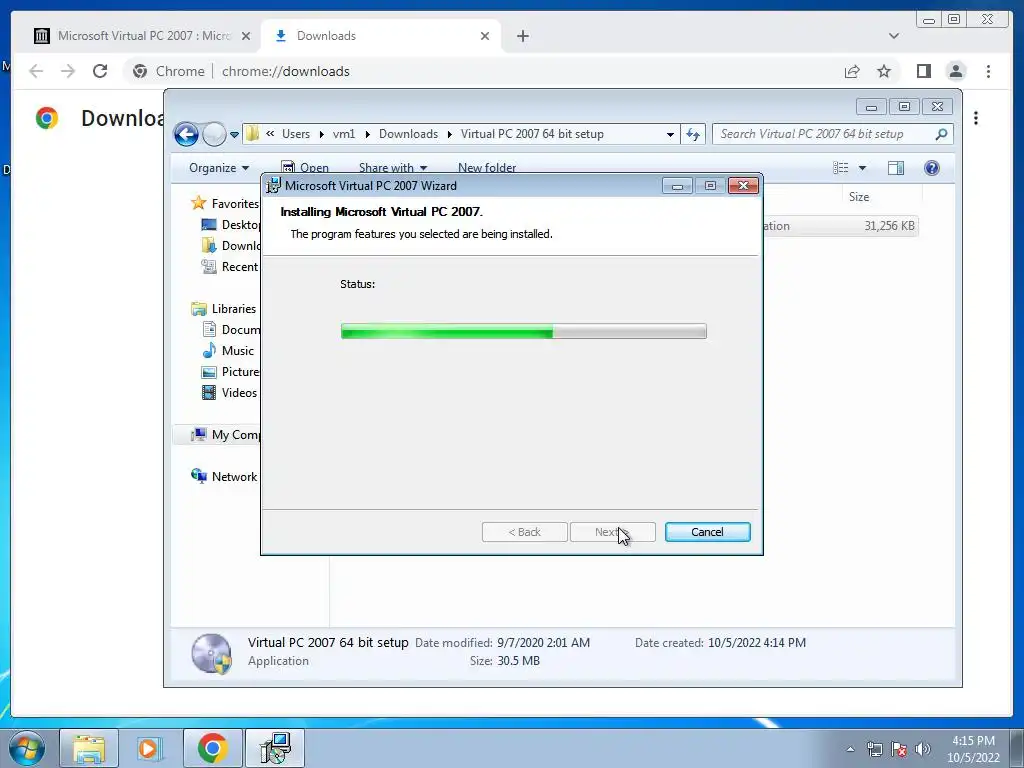The image size is (1024, 768).
Task: Open Documents library
Action: [231, 330]
